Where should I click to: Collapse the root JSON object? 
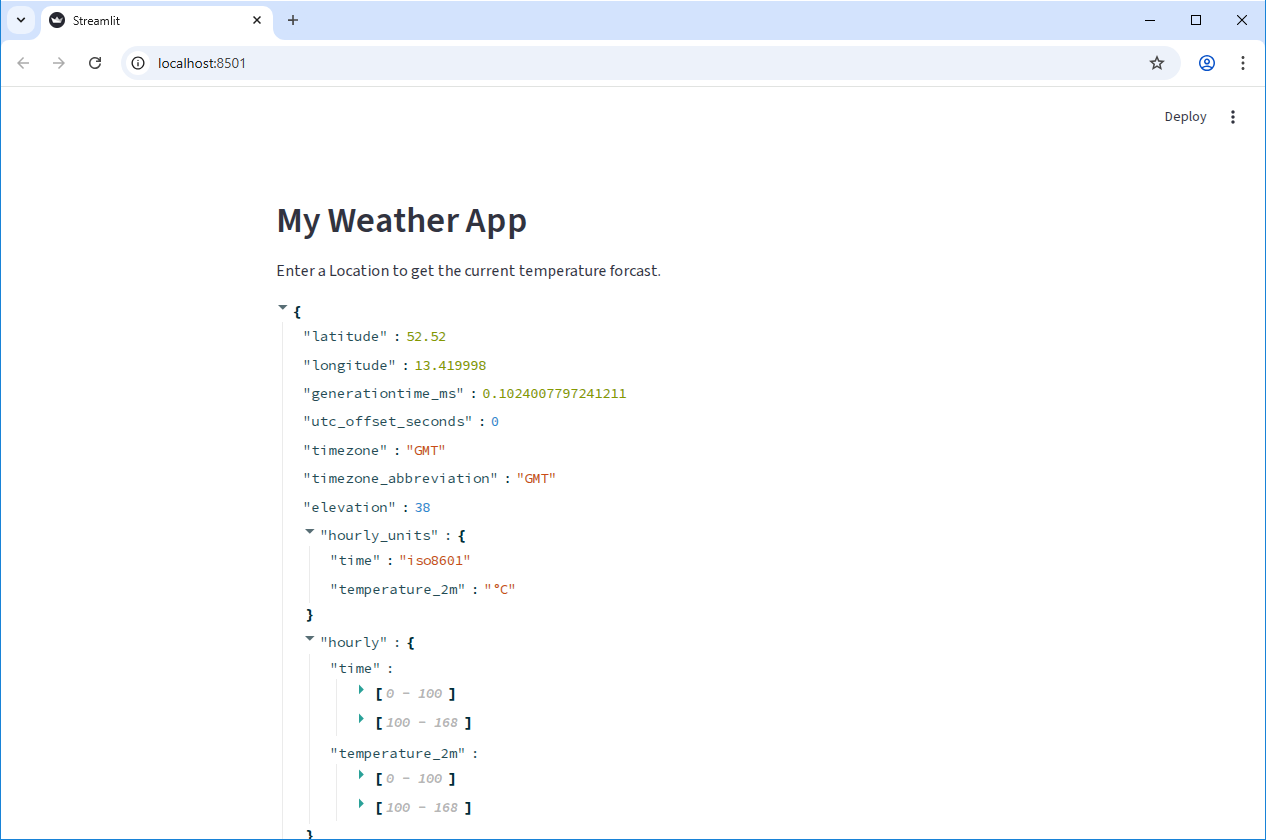282,307
